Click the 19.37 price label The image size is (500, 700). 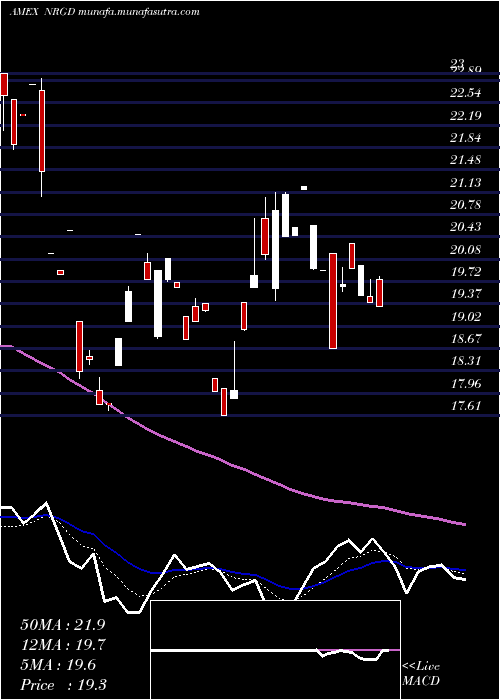pos(466,294)
